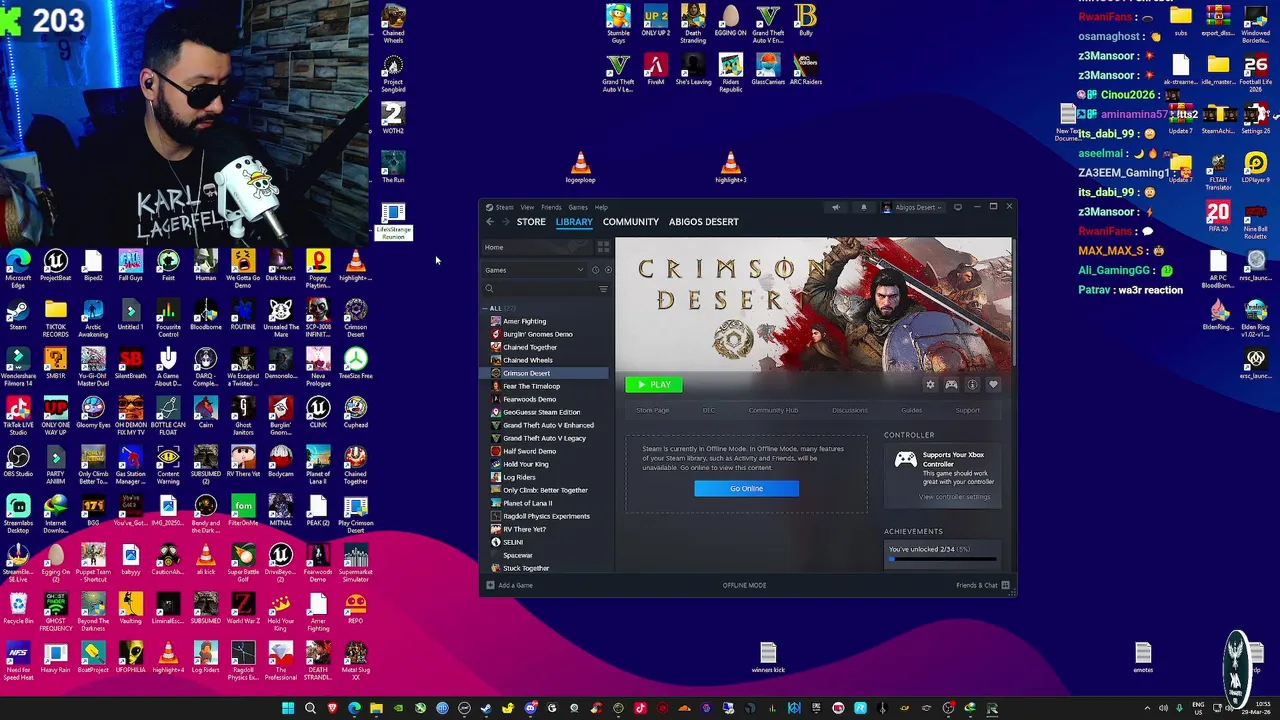
Task: Open View controller settings link
Action: coord(955,497)
